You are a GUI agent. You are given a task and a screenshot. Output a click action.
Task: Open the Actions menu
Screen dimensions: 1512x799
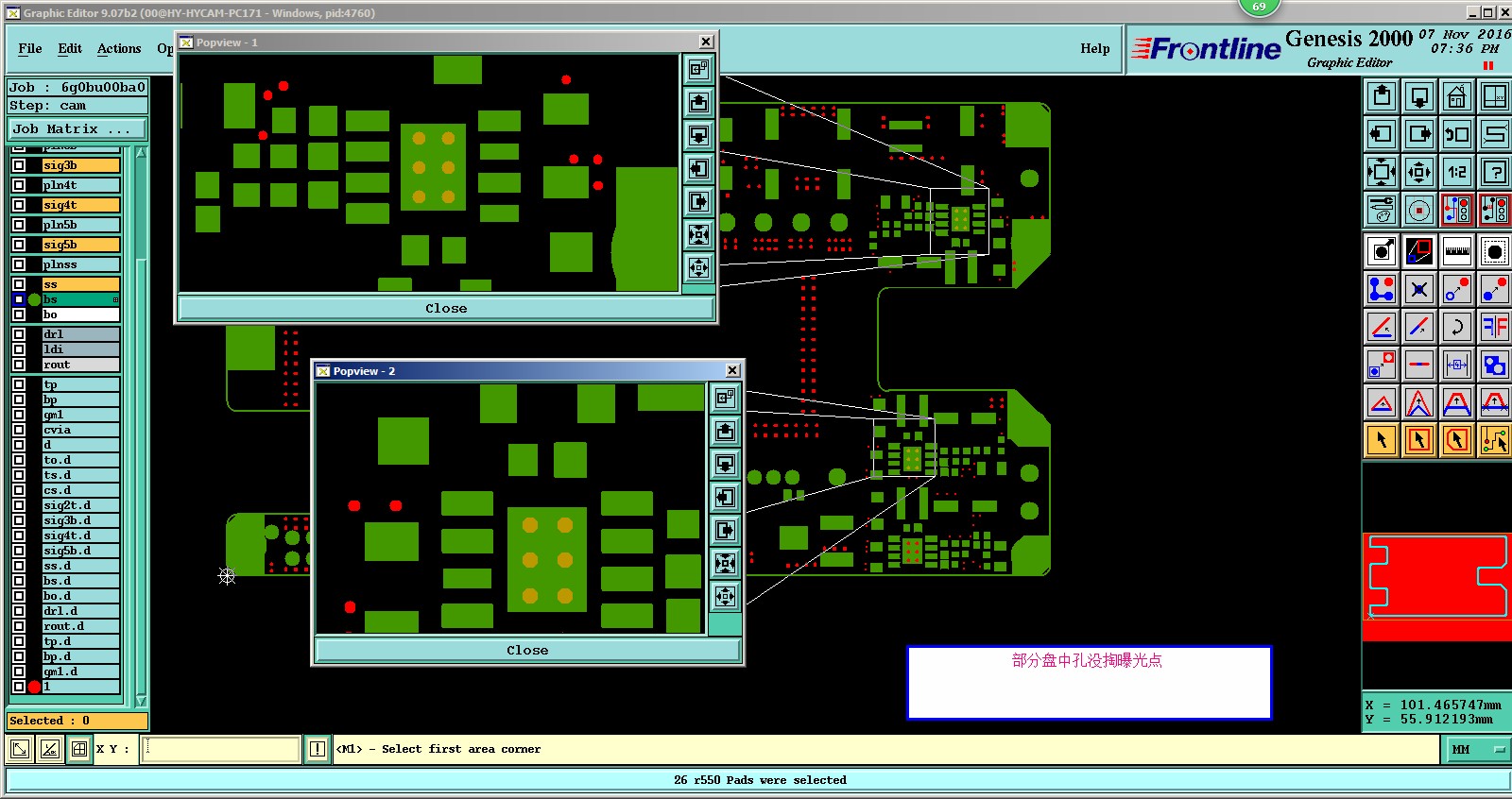[x=119, y=49]
